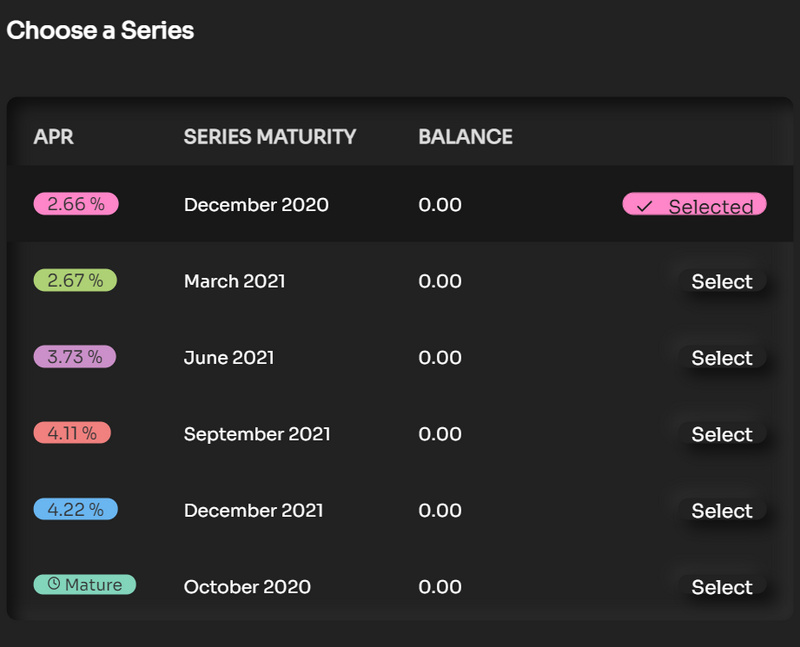Select the September 2021 series

tap(721, 434)
